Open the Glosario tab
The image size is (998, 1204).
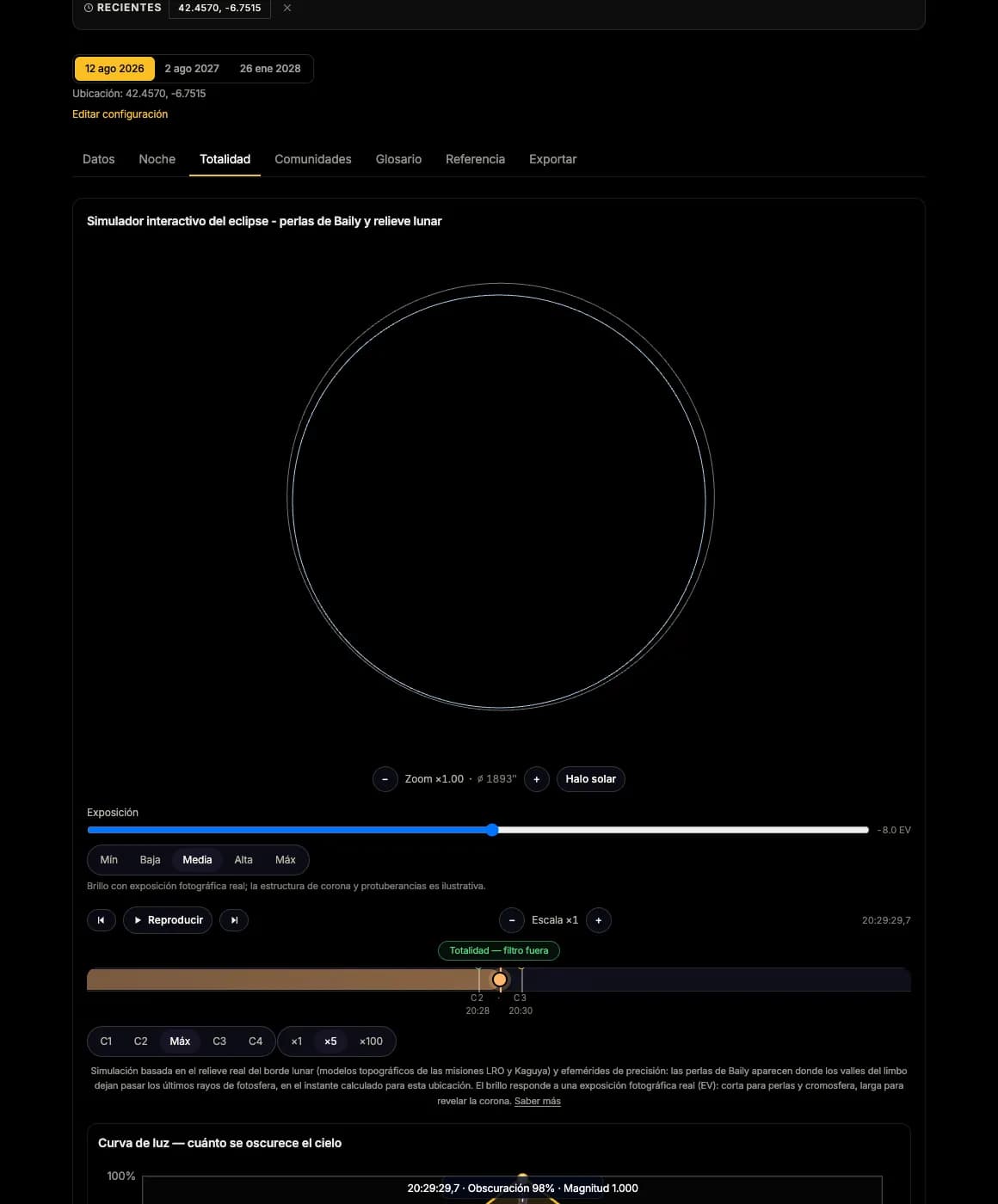coord(398,159)
